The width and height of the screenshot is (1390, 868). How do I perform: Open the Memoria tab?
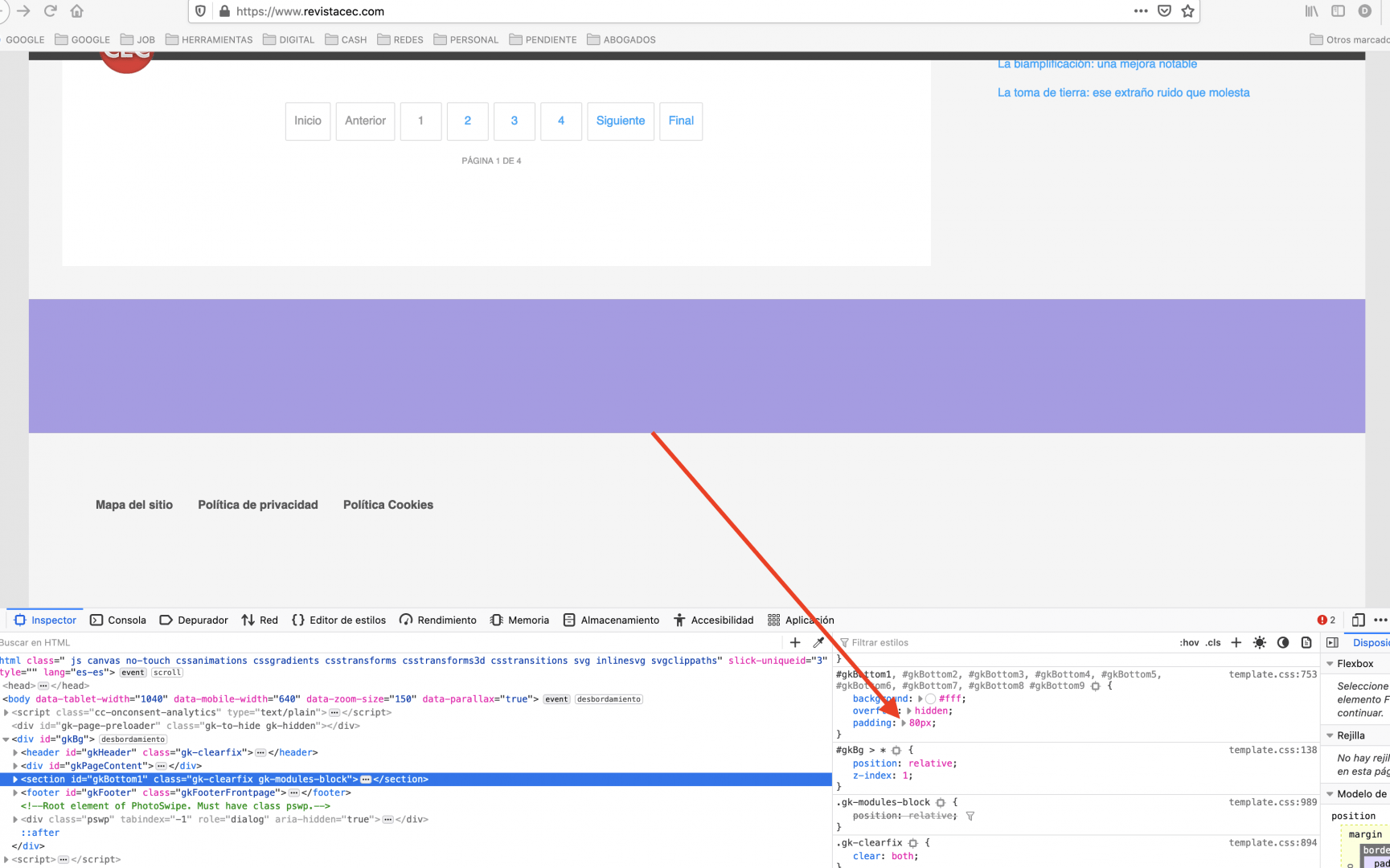click(519, 620)
